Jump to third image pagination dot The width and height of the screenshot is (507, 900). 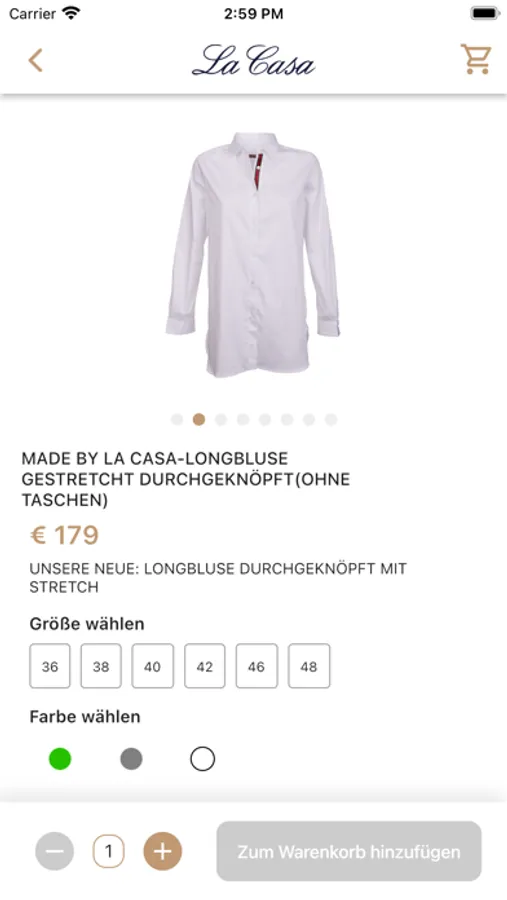coord(221,420)
